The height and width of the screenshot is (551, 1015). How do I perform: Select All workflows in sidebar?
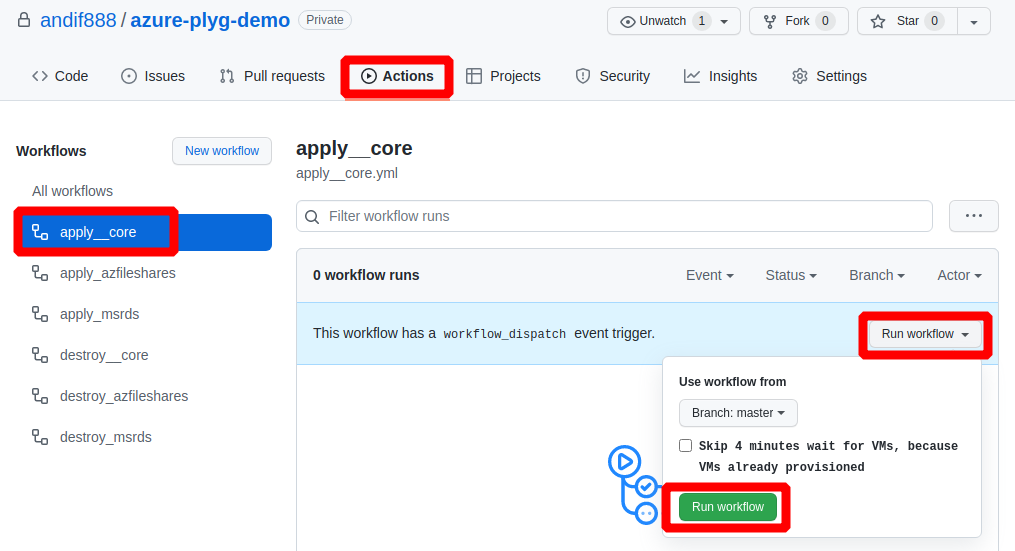tap(72, 191)
